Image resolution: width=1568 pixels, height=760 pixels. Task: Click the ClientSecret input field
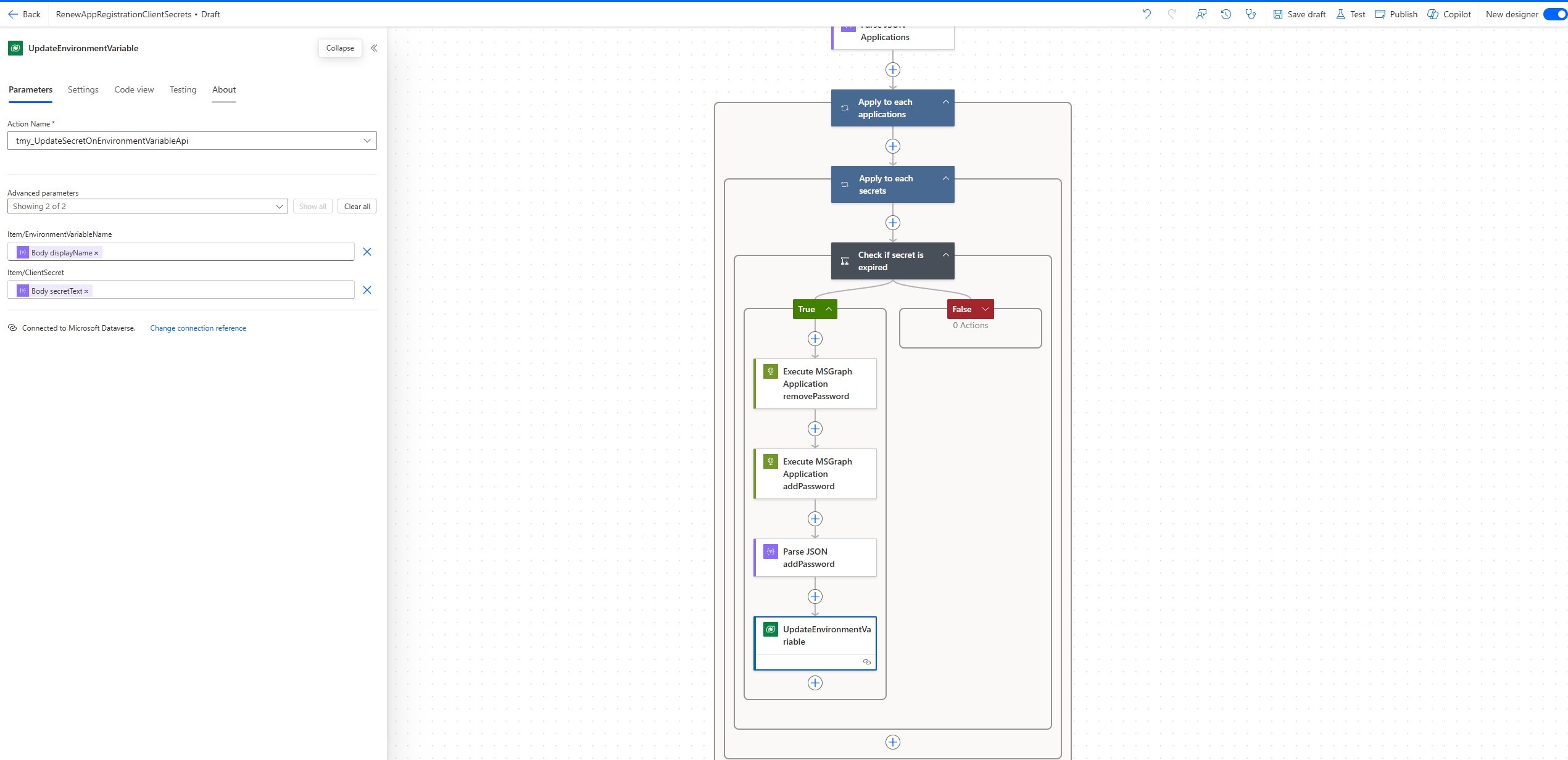click(181, 291)
